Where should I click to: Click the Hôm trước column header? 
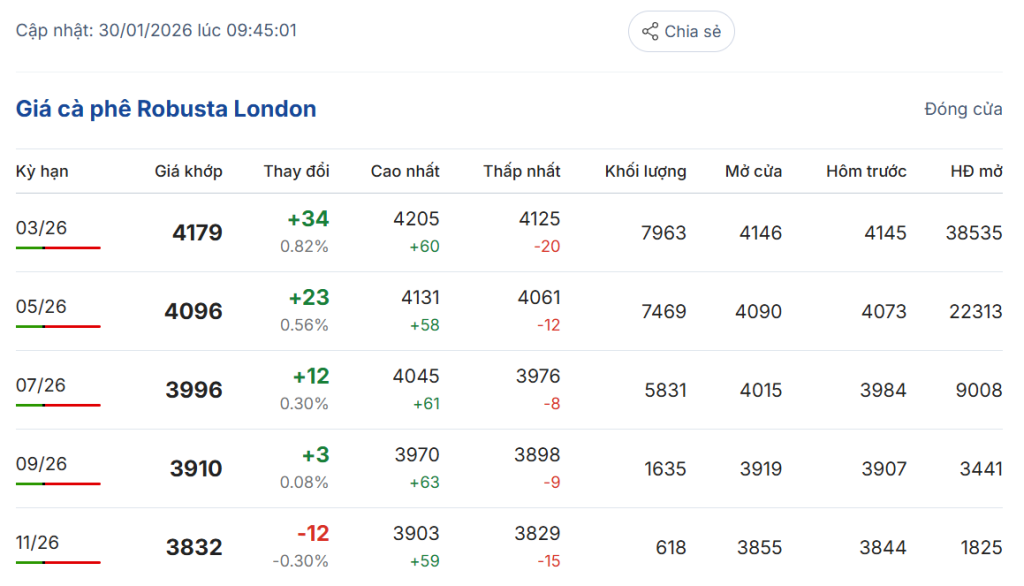point(866,171)
